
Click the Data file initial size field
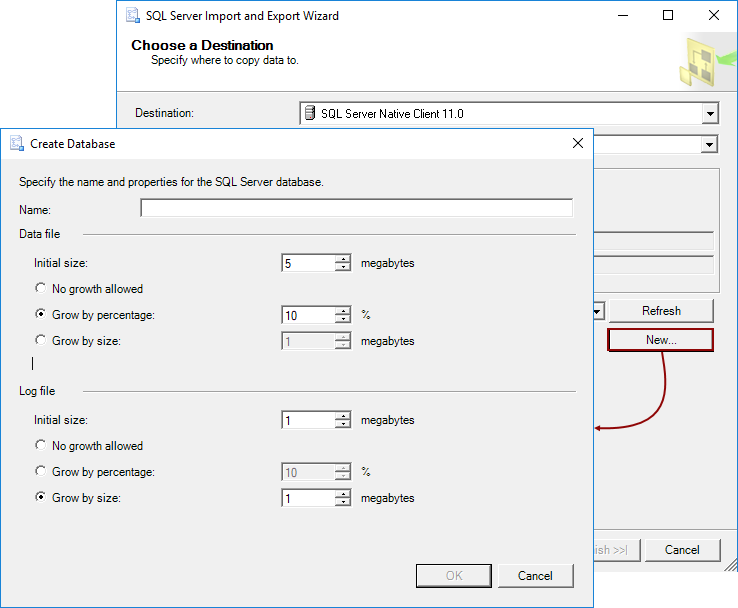(308, 263)
